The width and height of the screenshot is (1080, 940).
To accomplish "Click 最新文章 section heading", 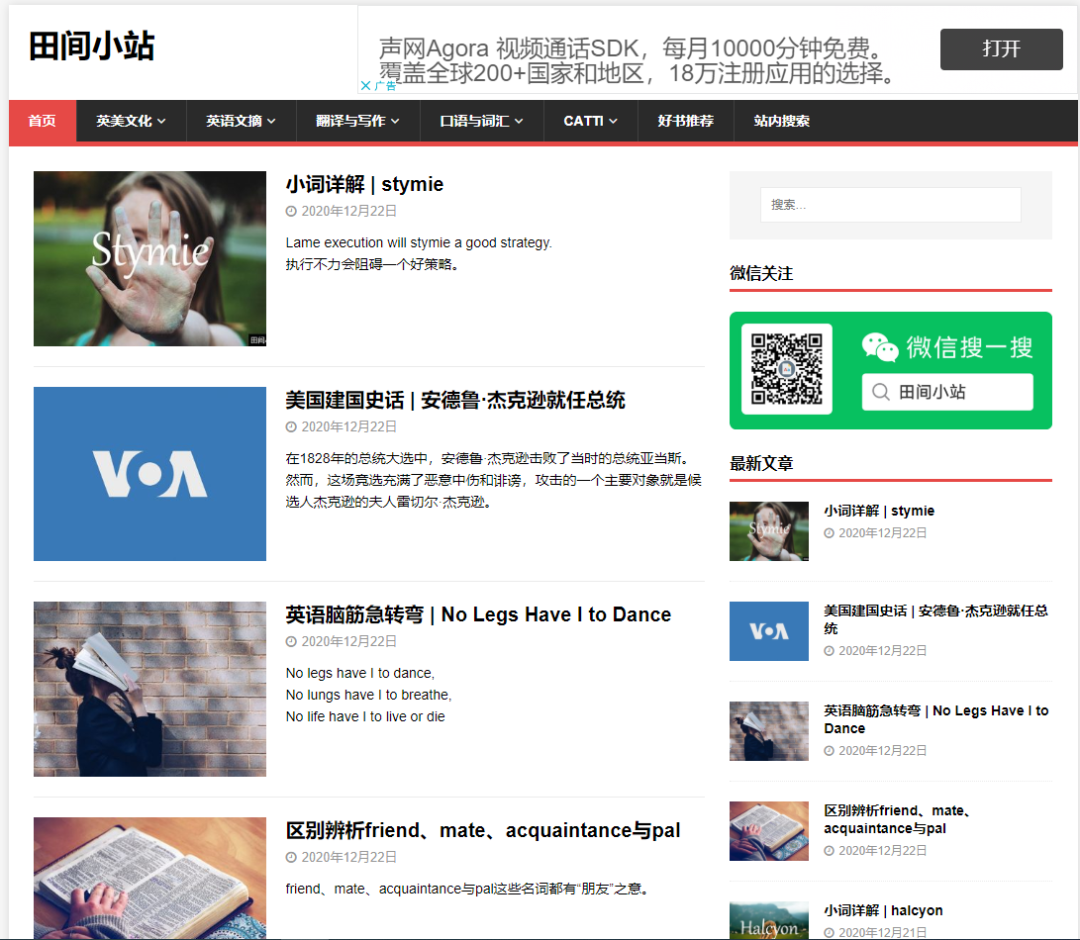I will (x=761, y=463).
